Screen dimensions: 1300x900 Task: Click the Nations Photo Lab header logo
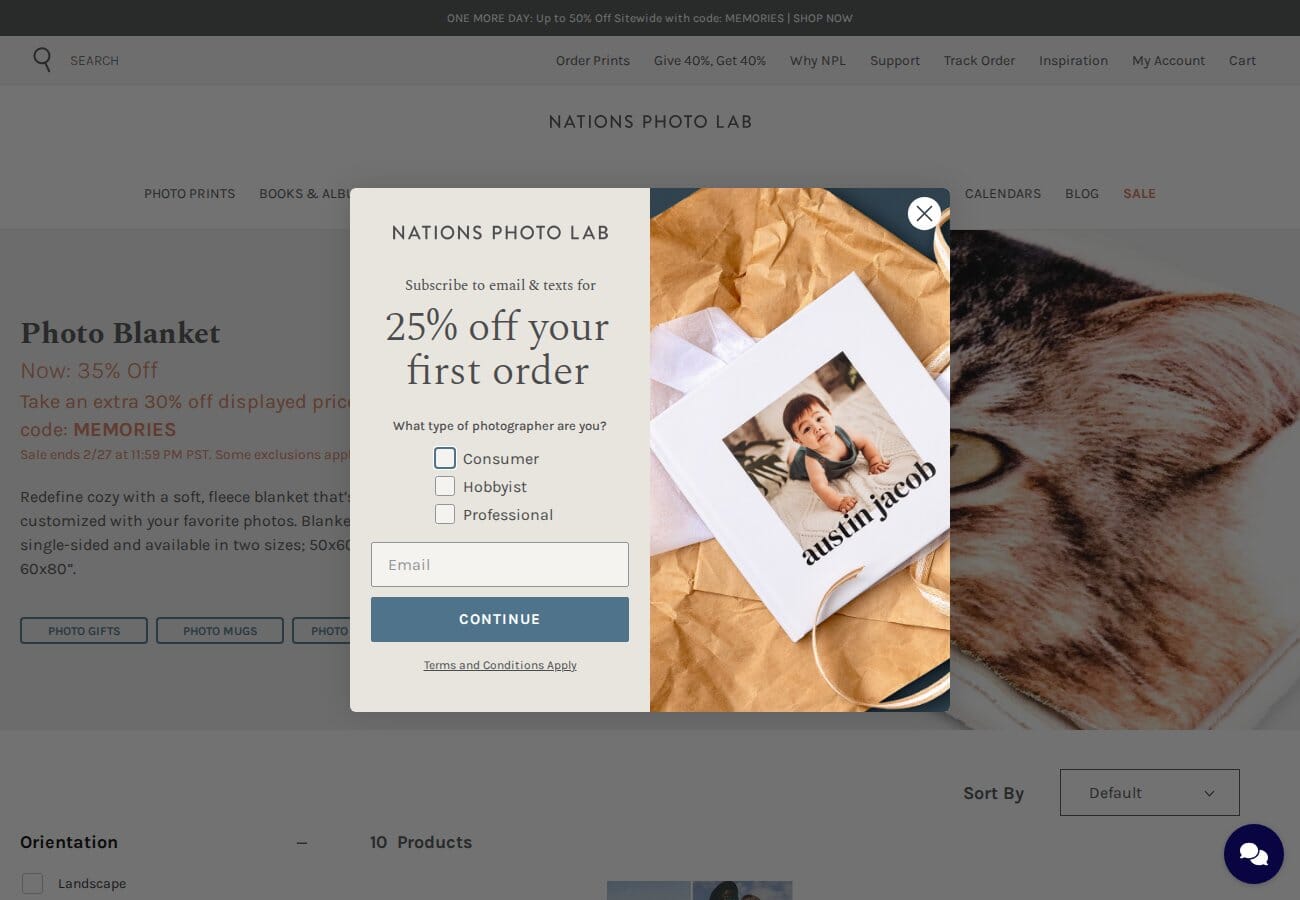(x=650, y=122)
